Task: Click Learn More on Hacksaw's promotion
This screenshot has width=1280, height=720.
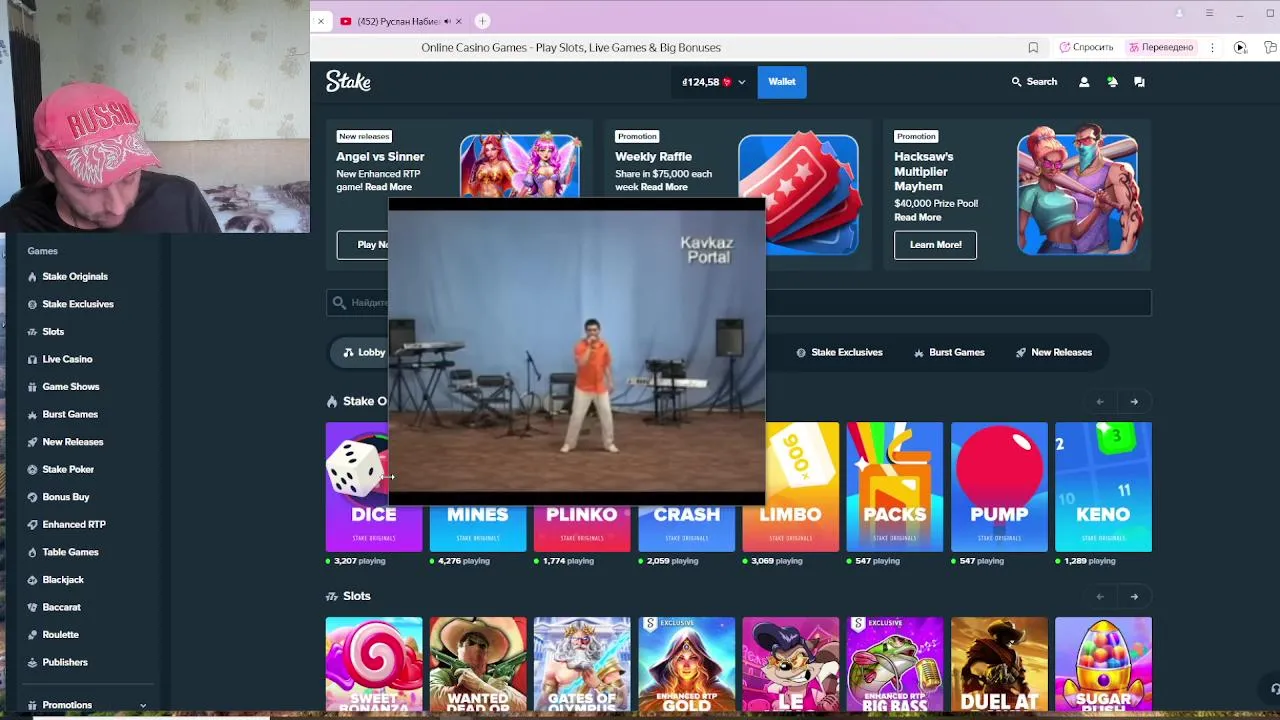Action: coord(935,245)
